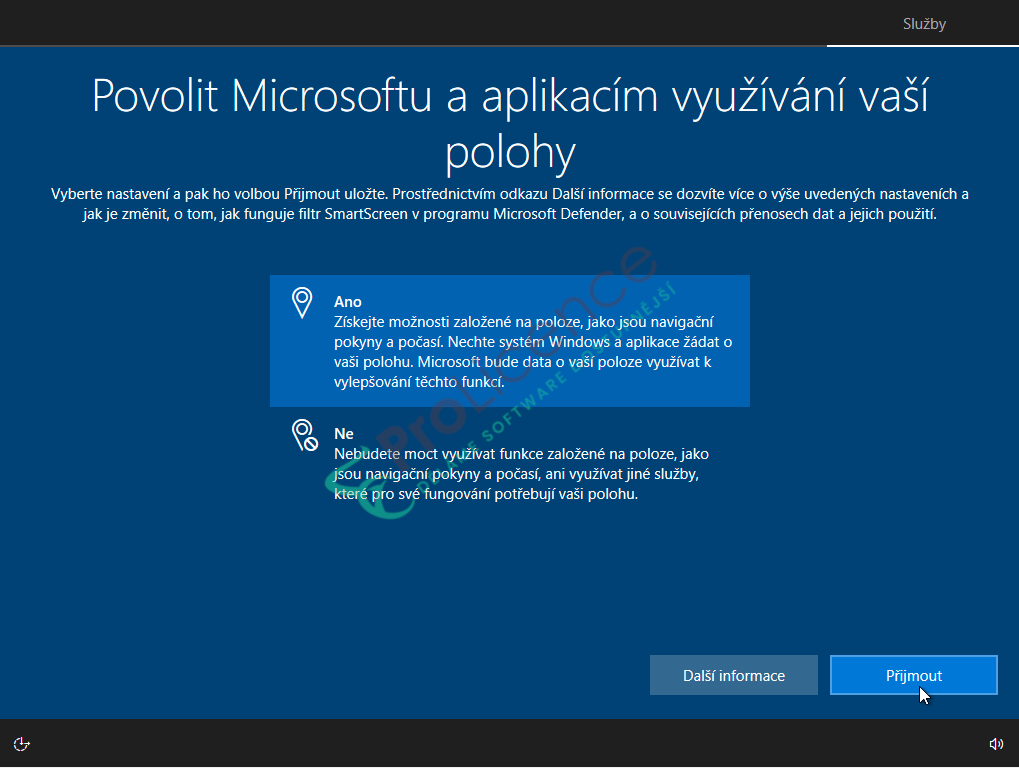Open the Ease of Access icon

21,744
